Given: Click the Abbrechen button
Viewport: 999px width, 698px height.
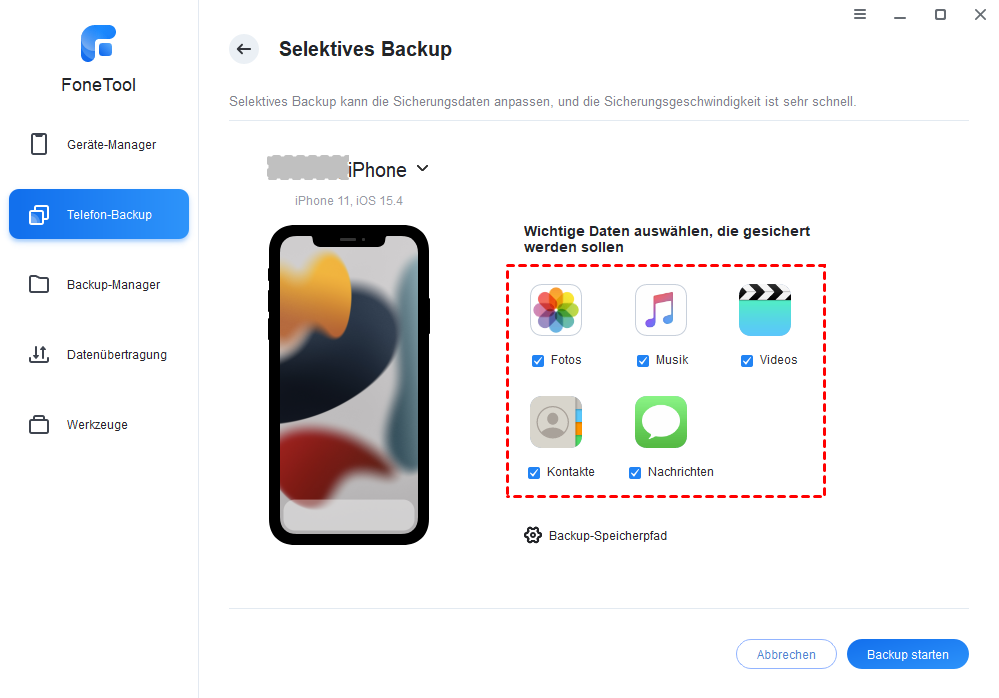Looking at the screenshot, I should pos(786,654).
